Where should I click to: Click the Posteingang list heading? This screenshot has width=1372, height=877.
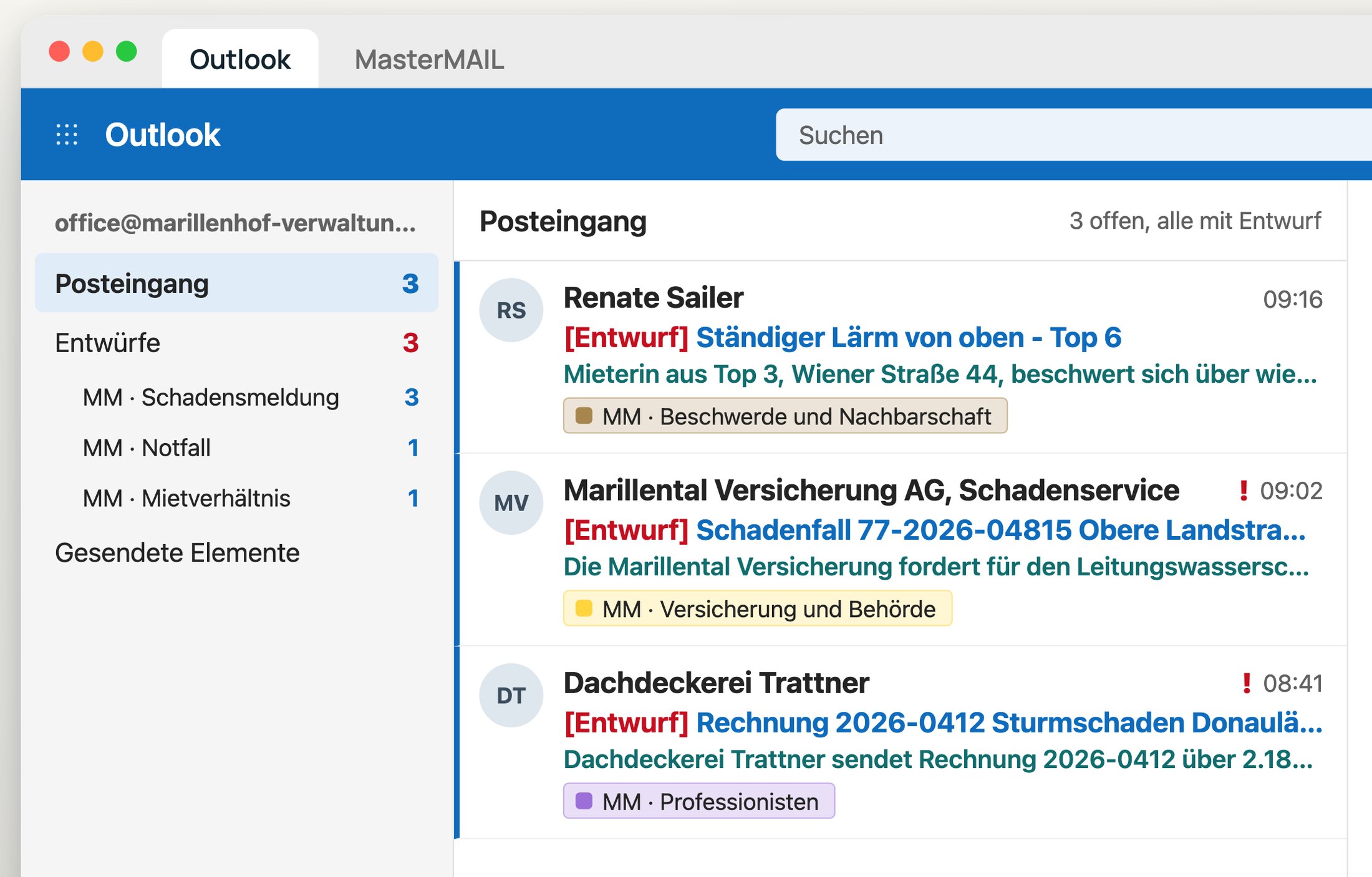point(563,221)
